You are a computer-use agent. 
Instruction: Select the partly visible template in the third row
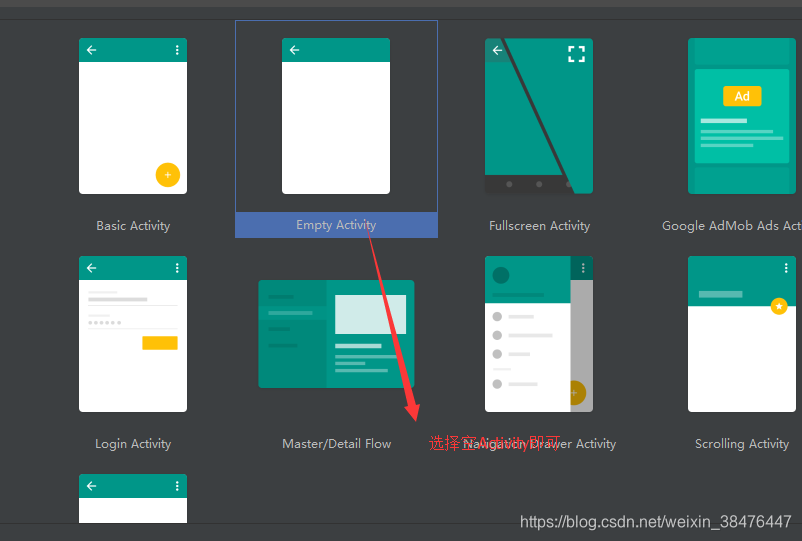133,499
